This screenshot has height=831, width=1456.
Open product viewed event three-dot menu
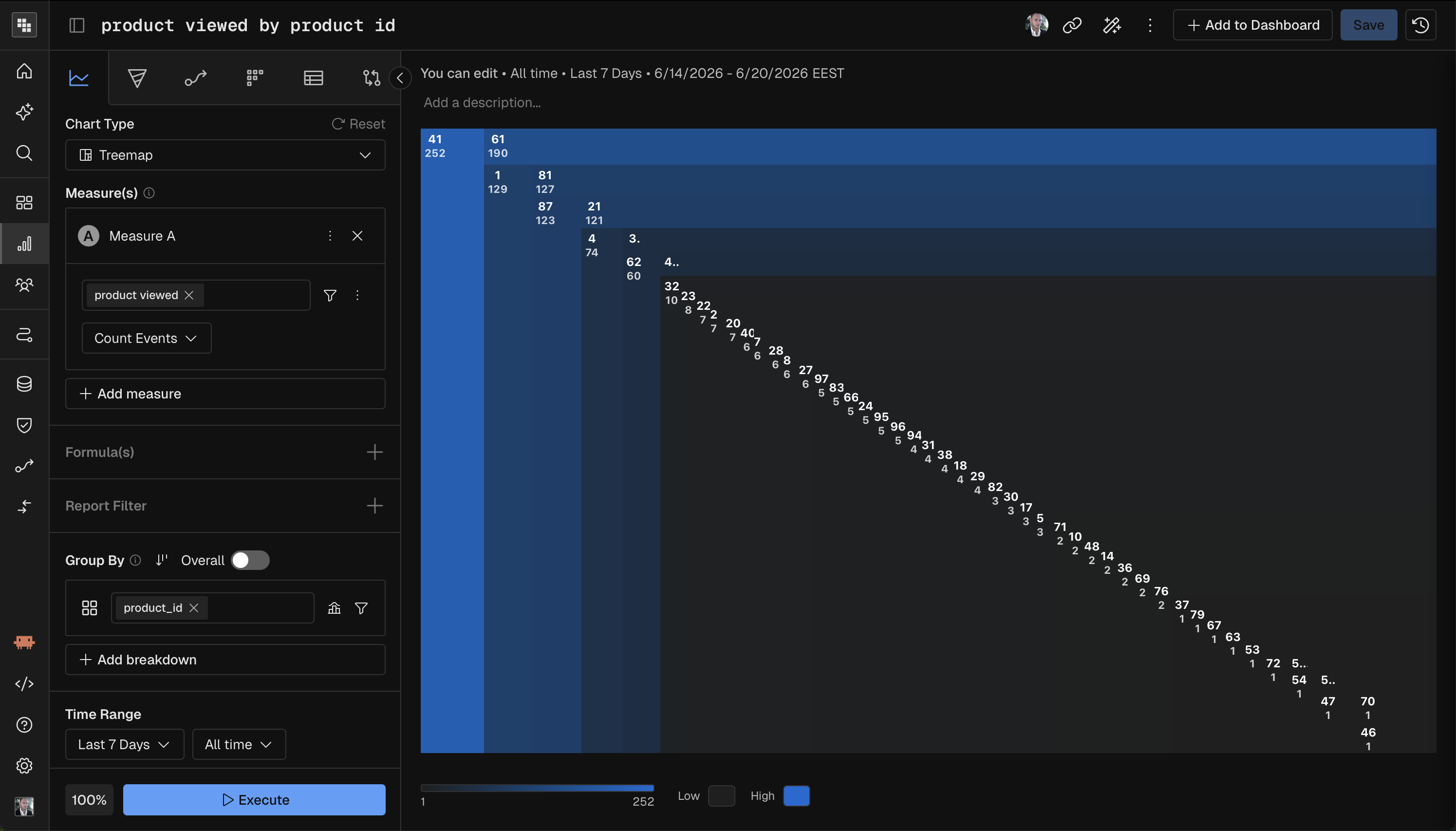point(357,295)
